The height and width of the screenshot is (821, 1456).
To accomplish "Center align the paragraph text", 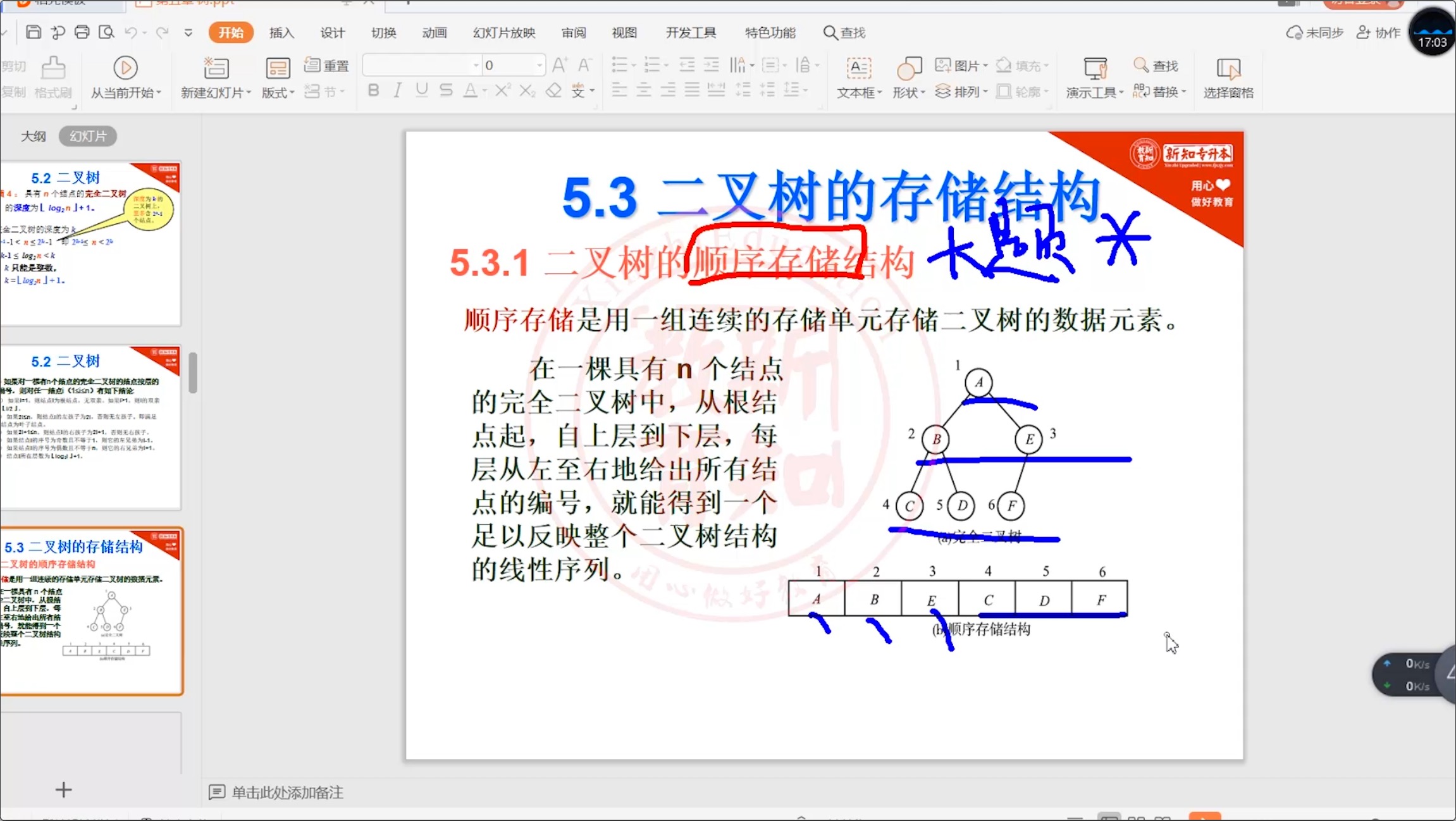I will (x=643, y=90).
